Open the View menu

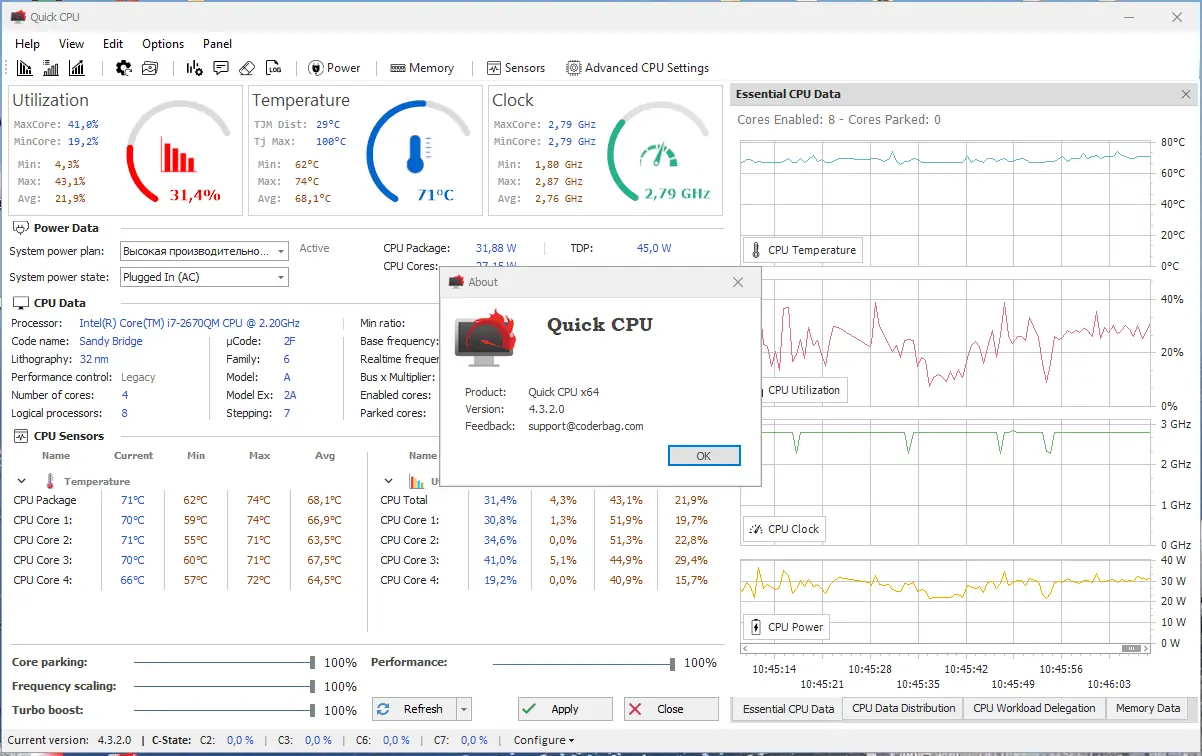[x=72, y=43]
